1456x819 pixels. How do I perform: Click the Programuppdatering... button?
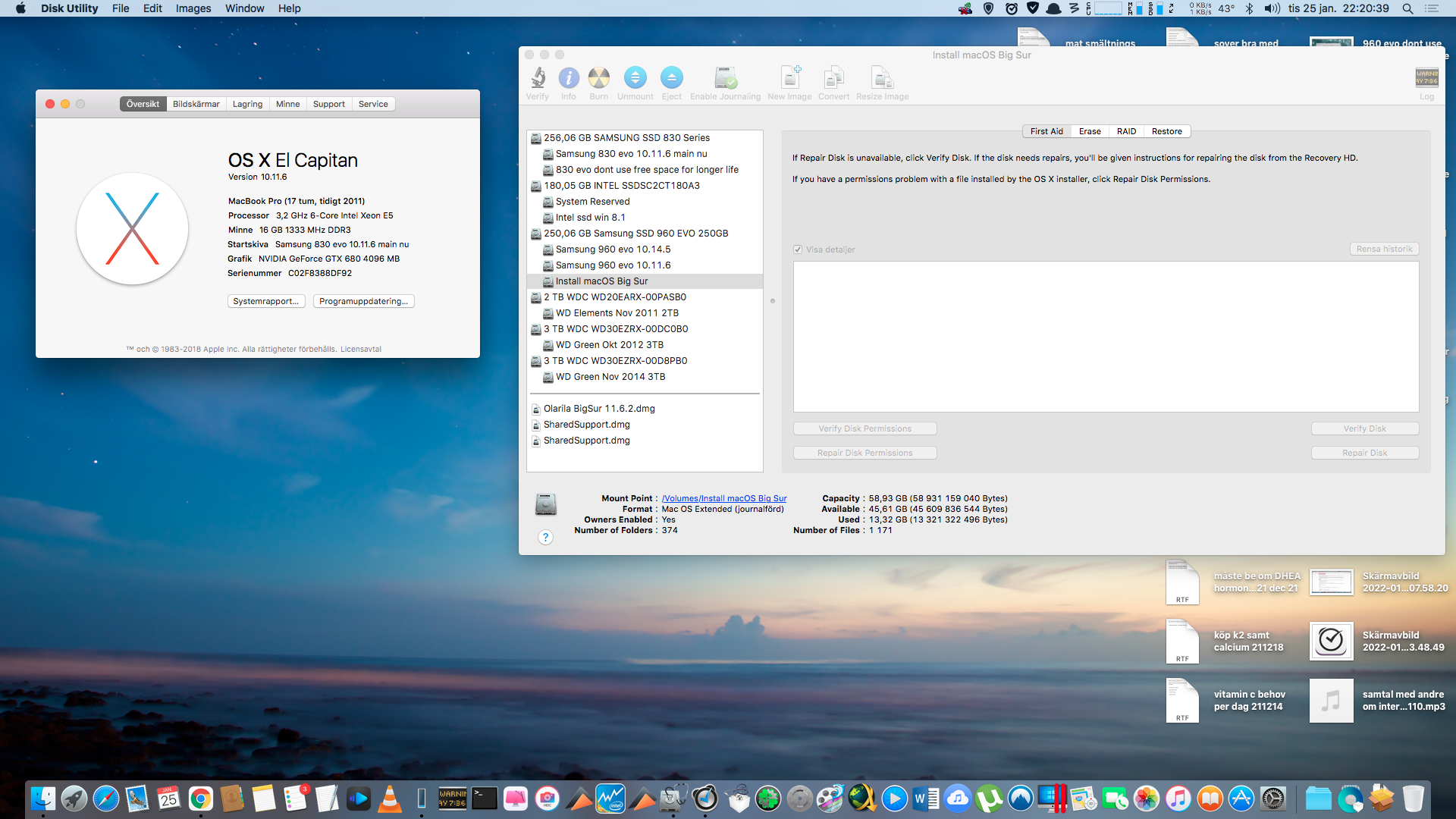pyautogui.click(x=364, y=301)
